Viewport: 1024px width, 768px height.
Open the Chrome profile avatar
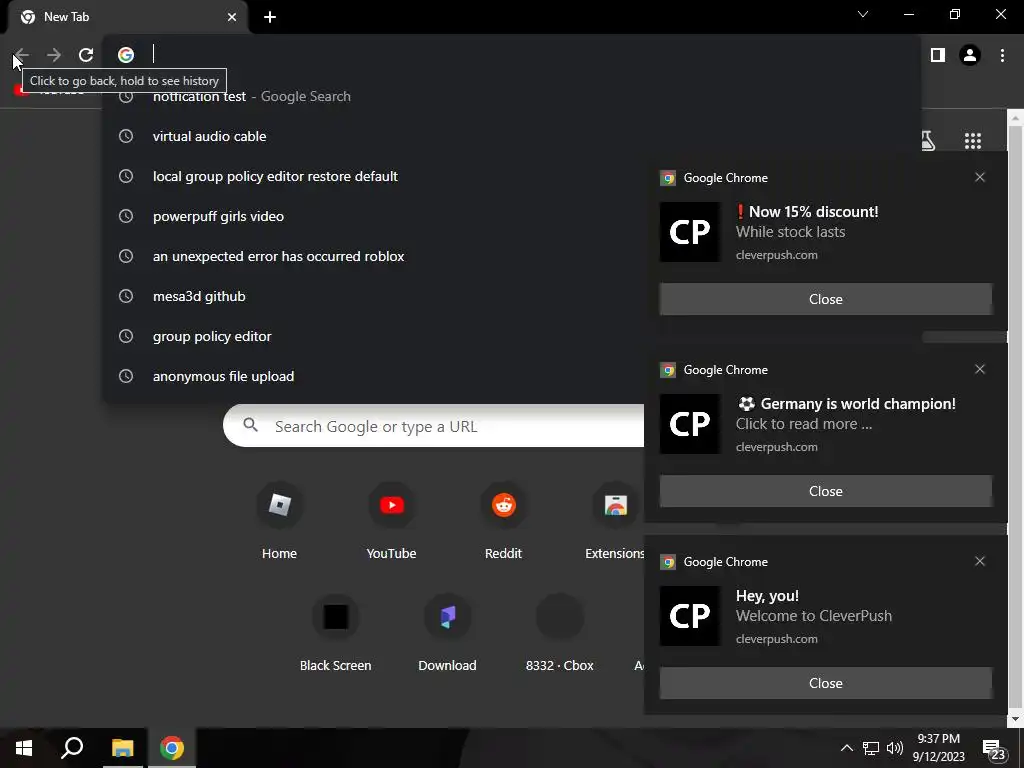[x=970, y=55]
